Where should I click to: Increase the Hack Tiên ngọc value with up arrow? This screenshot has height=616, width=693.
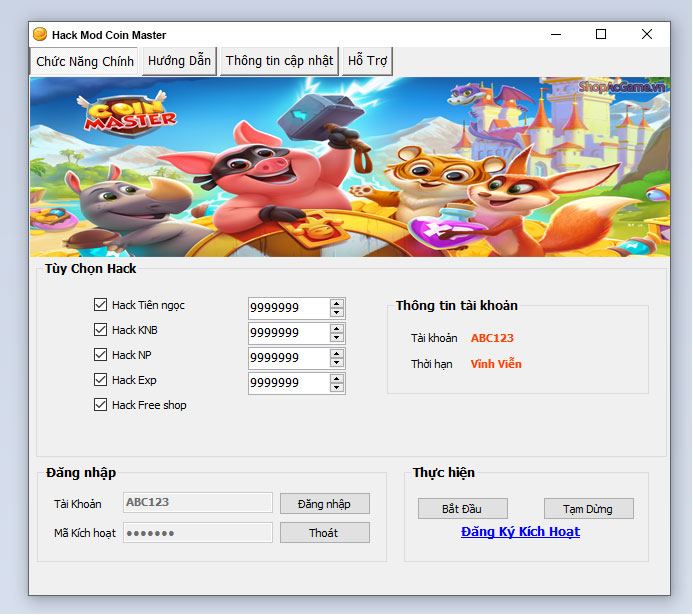tap(337, 303)
